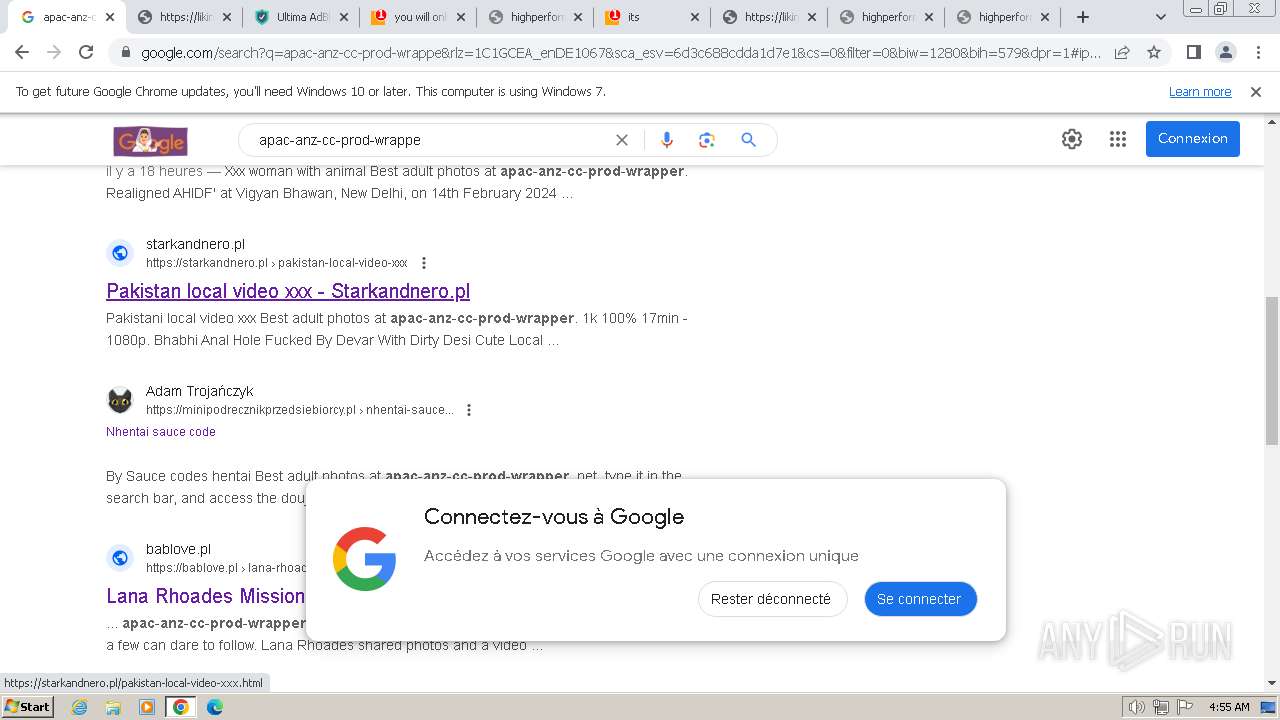1280x720 pixels.
Task: Open more options for starkandnero.pl result
Action: tap(424, 263)
